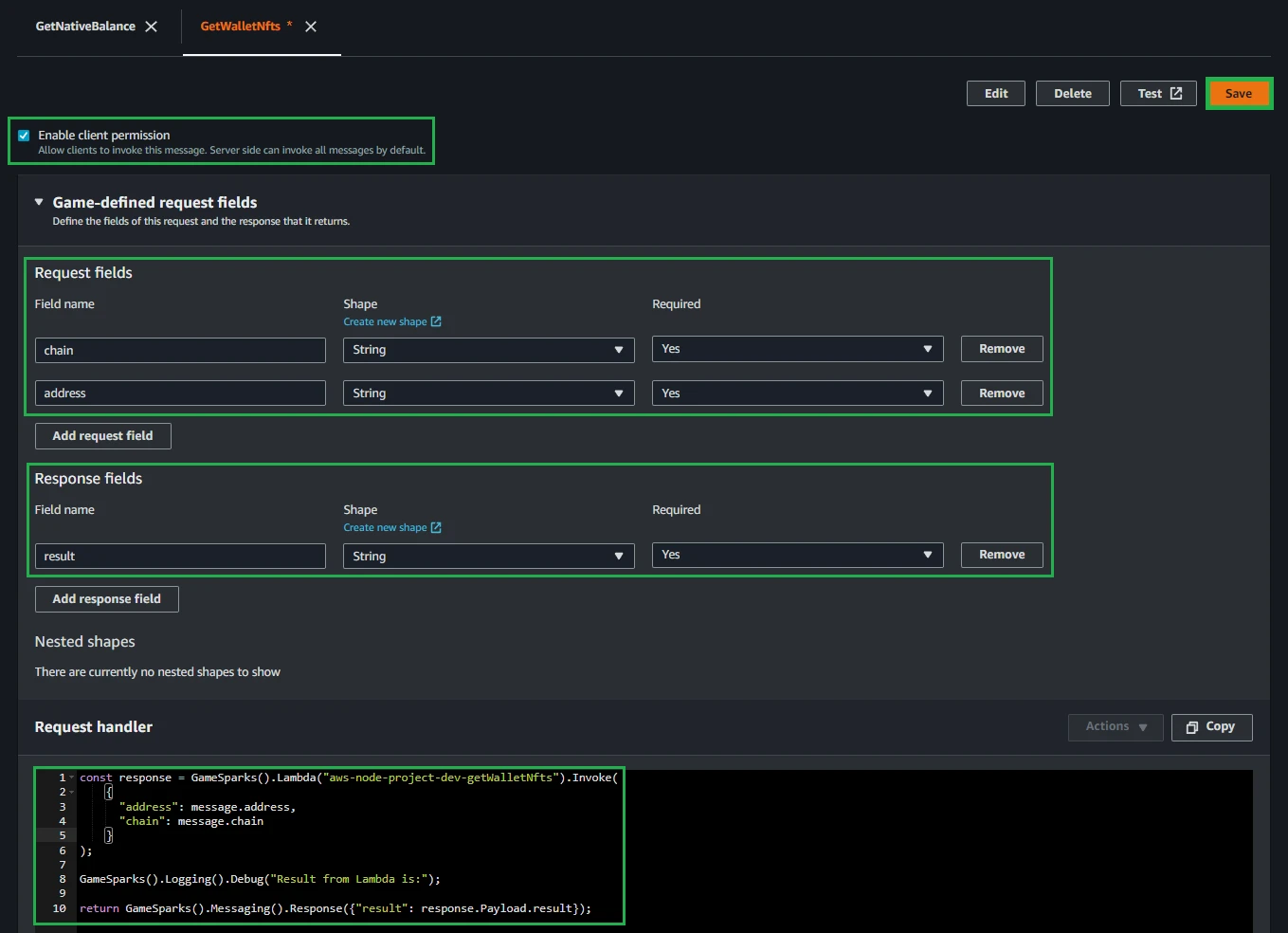Viewport: 1288px width, 933px height.
Task: Open the Actions dropdown menu
Action: coord(1116,727)
